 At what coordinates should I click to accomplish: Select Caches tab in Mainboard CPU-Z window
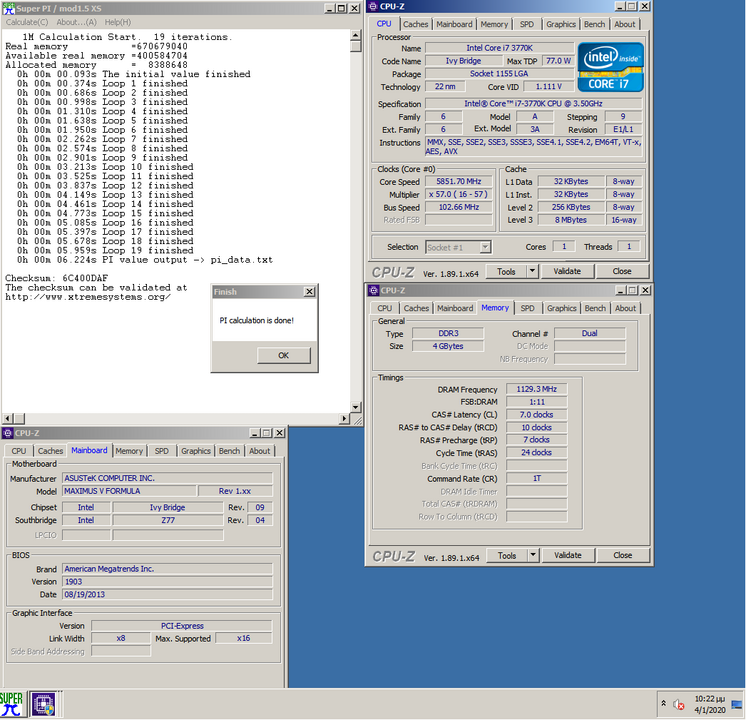(50, 451)
